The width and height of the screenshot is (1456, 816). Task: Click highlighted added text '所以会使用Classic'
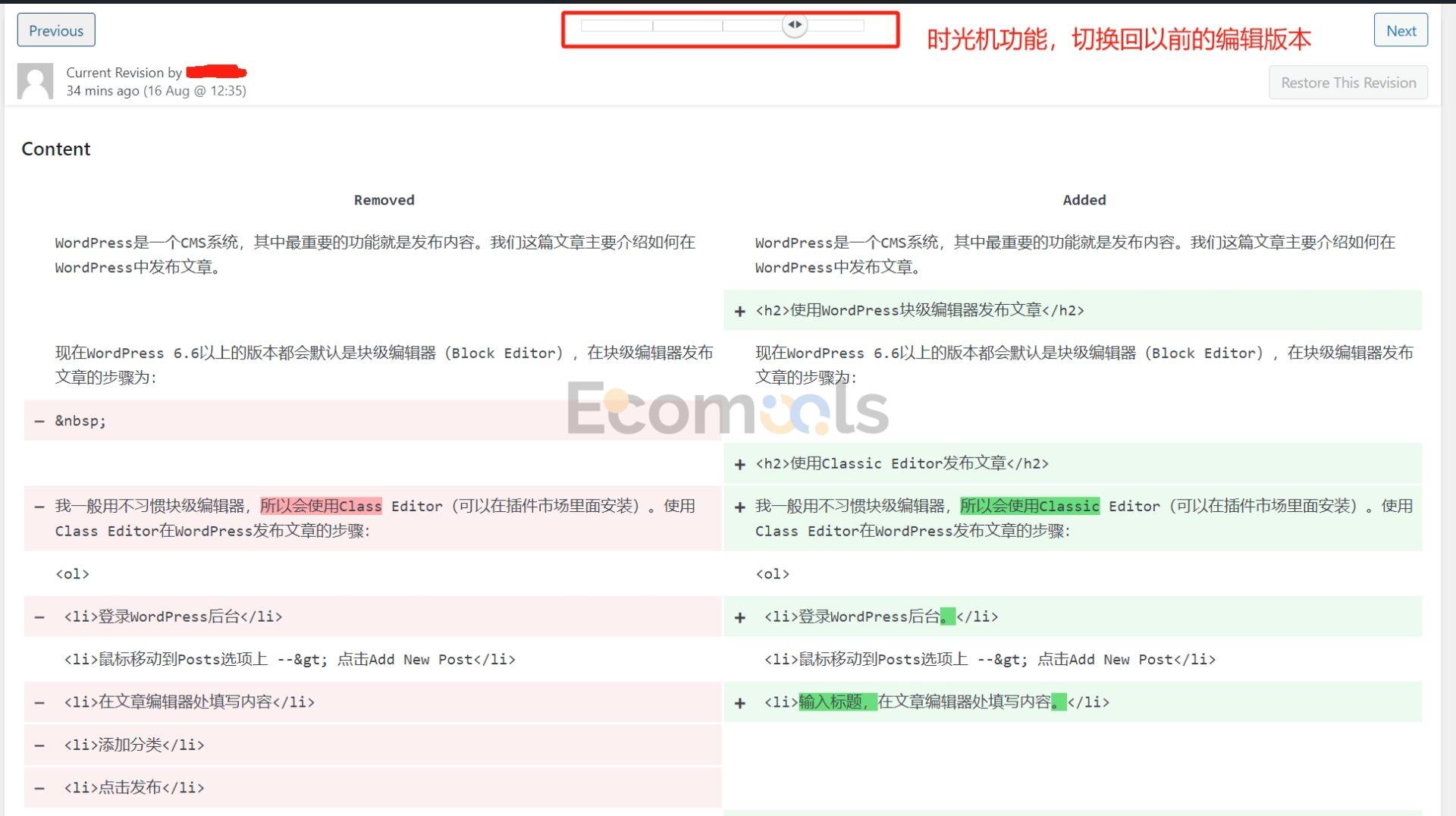[x=1030, y=506]
